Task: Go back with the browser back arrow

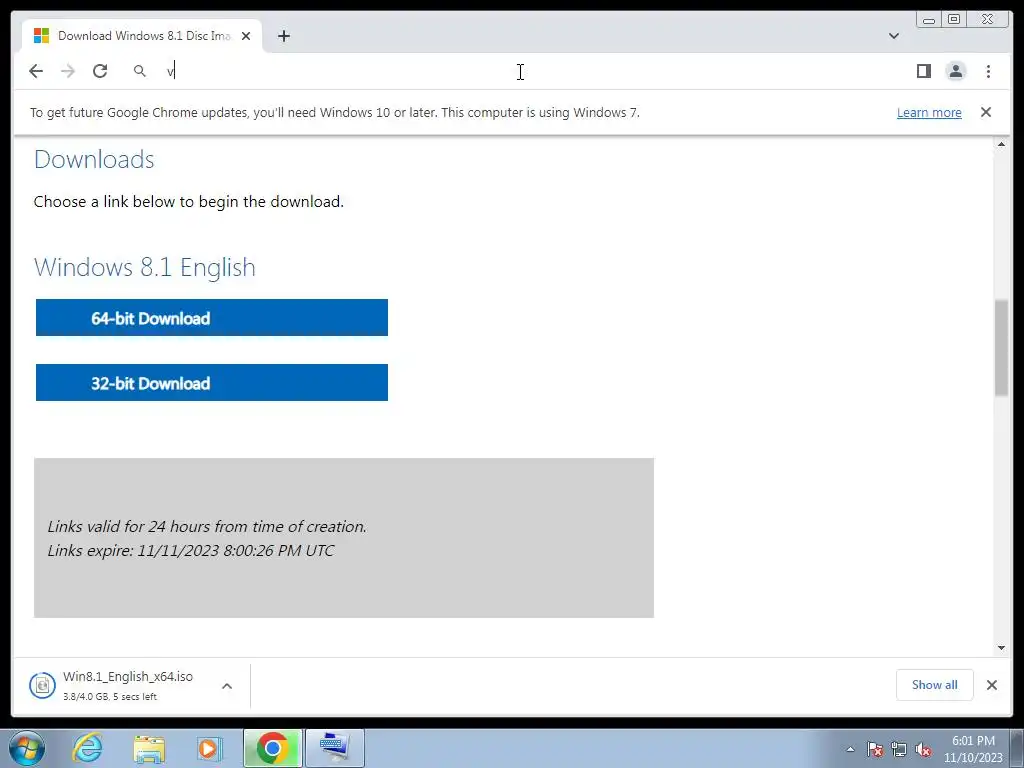Action: pos(36,71)
